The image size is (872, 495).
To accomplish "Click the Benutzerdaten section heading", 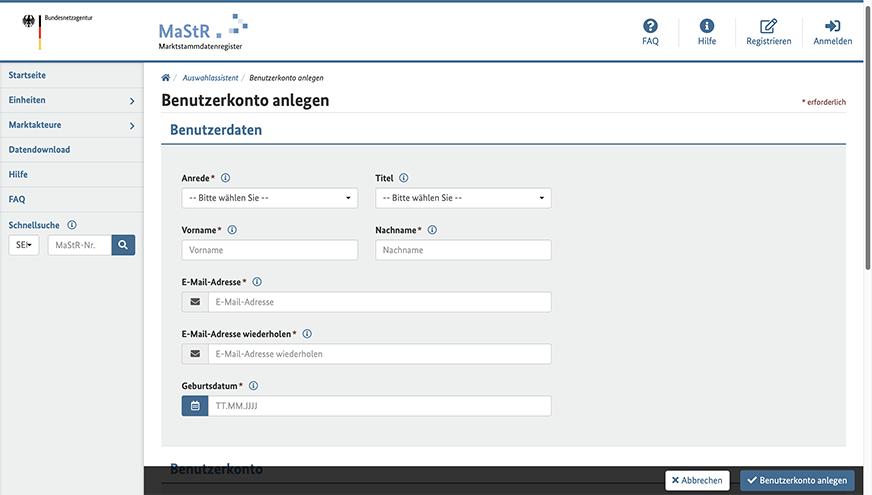I will pyautogui.click(x=216, y=130).
